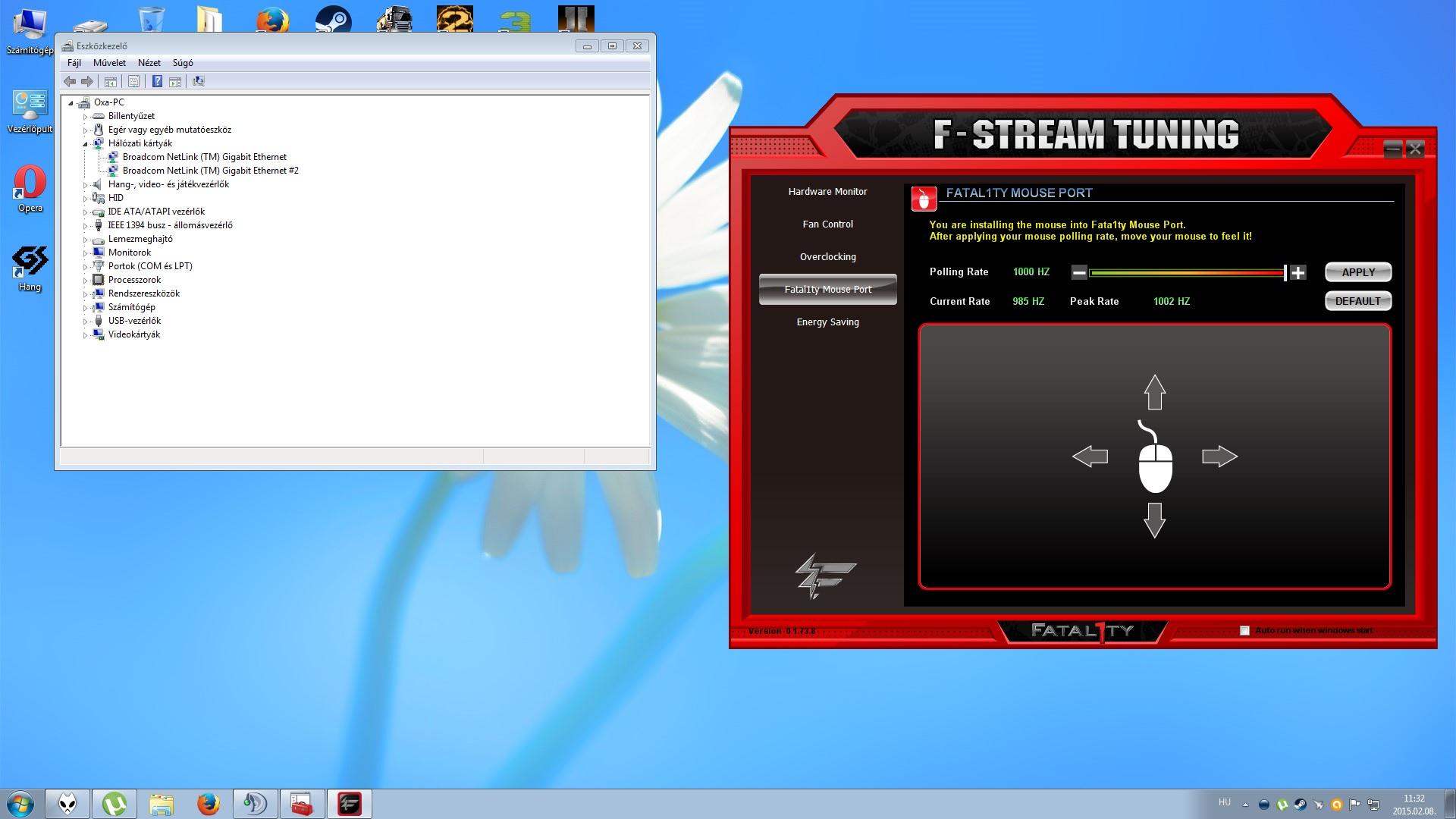The height and width of the screenshot is (819, 1456).
Task: Select the USB-vezérlők tree item
Action: [134, 321]
